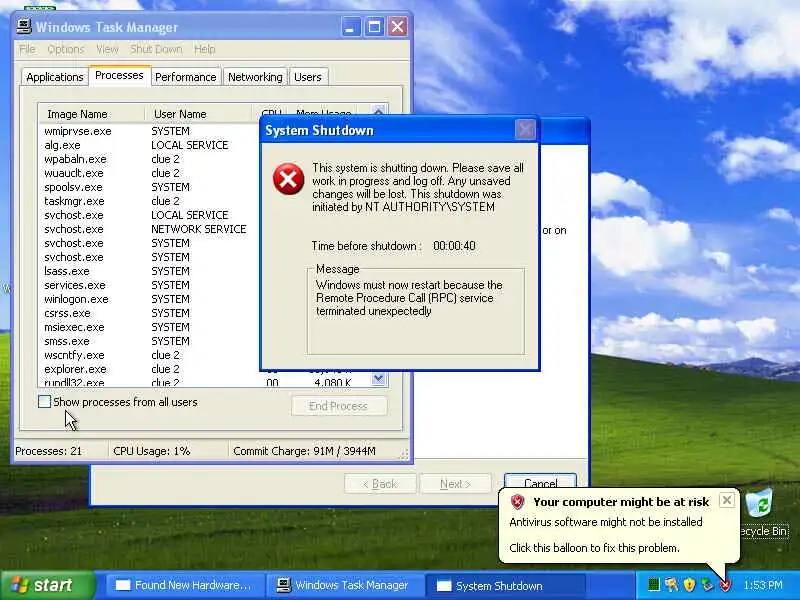Open the Shut Down menu in Task Manager
800x600 pixels.
(x=156, y=49)
